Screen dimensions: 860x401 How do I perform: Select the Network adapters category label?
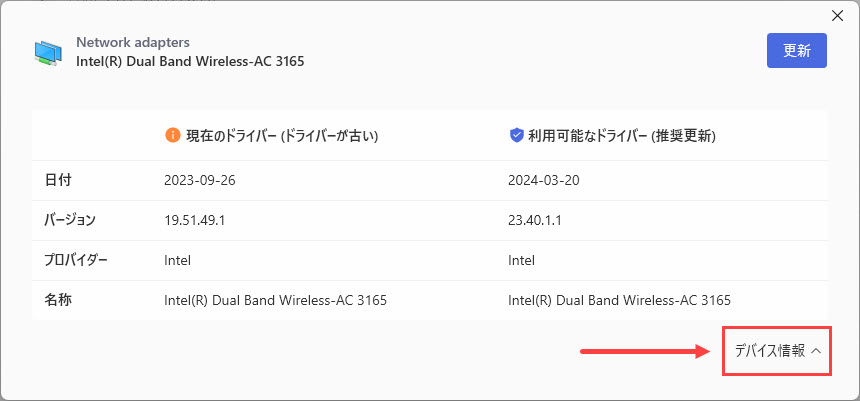coord(133,42)
